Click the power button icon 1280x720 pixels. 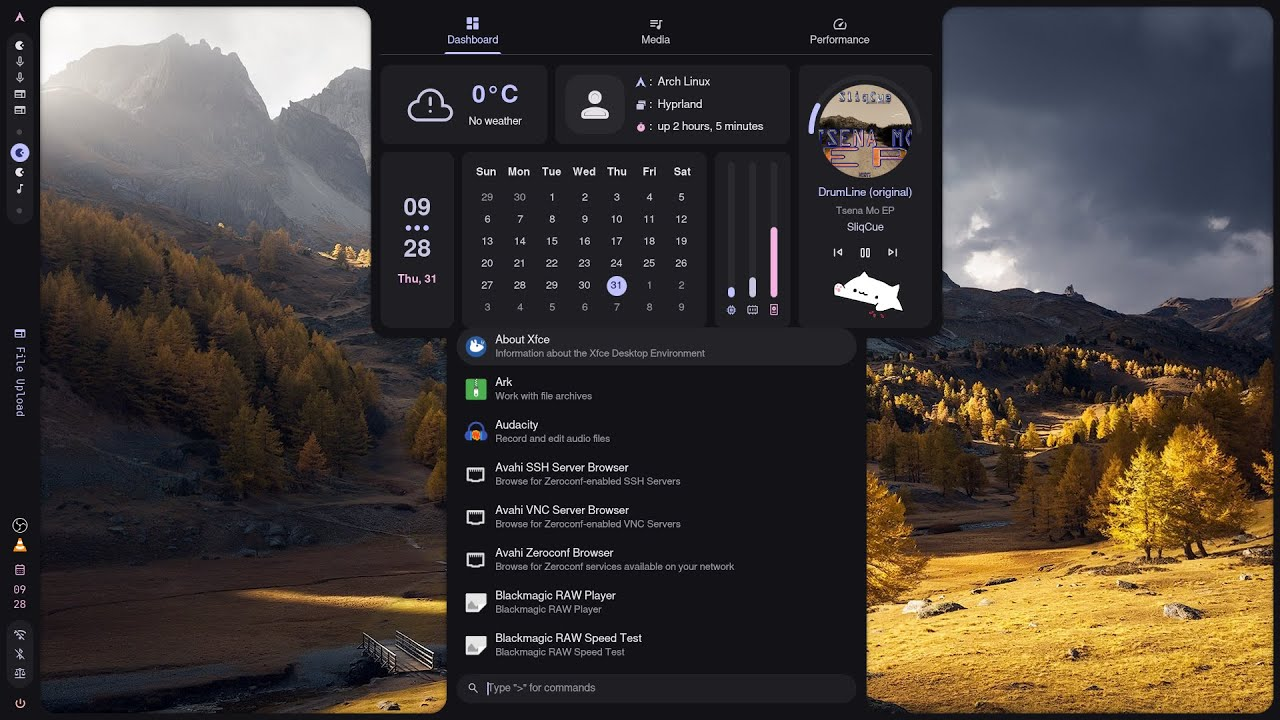[19, 703]
